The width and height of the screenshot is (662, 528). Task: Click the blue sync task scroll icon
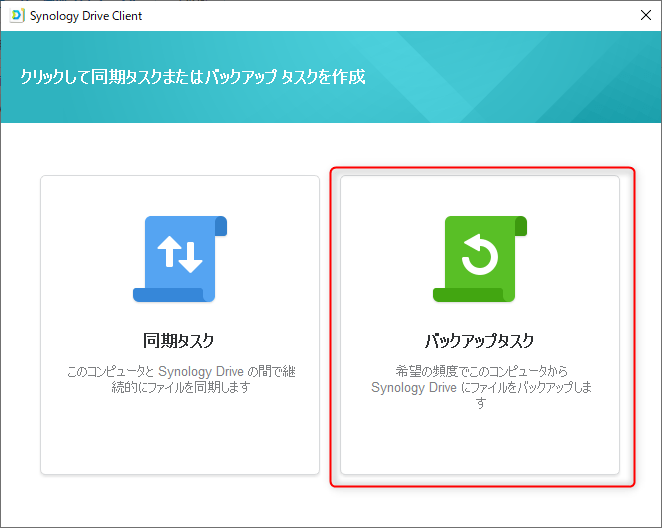coord(180,259)
